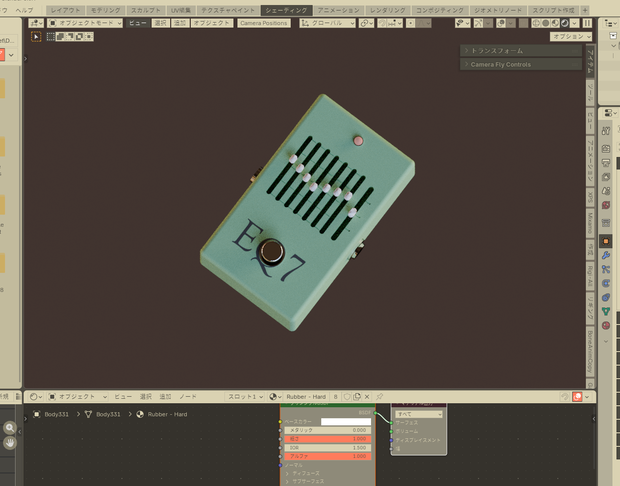Screen dimensions: 620x486
Task: Open the Modifiers wrench properties tab
Action: (606, 255)
